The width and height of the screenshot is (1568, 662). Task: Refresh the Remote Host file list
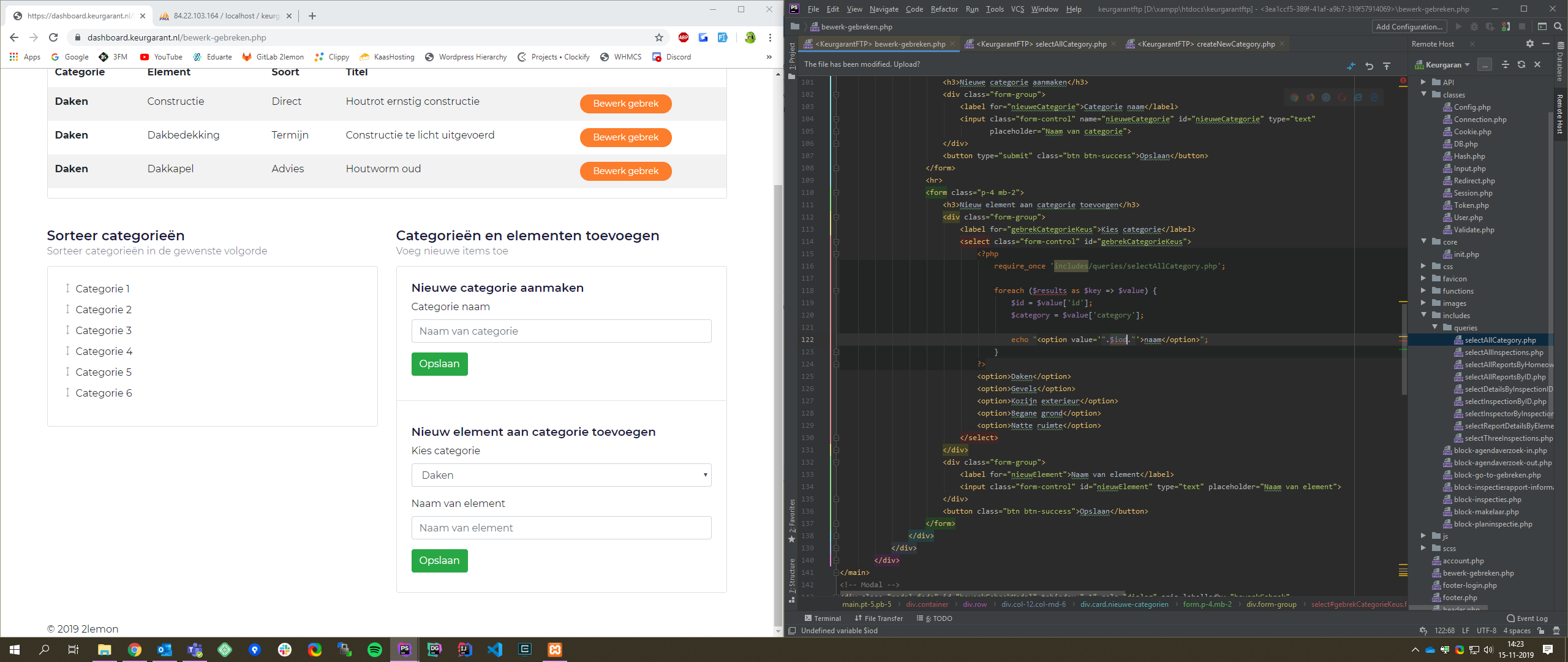(1521, 64)
